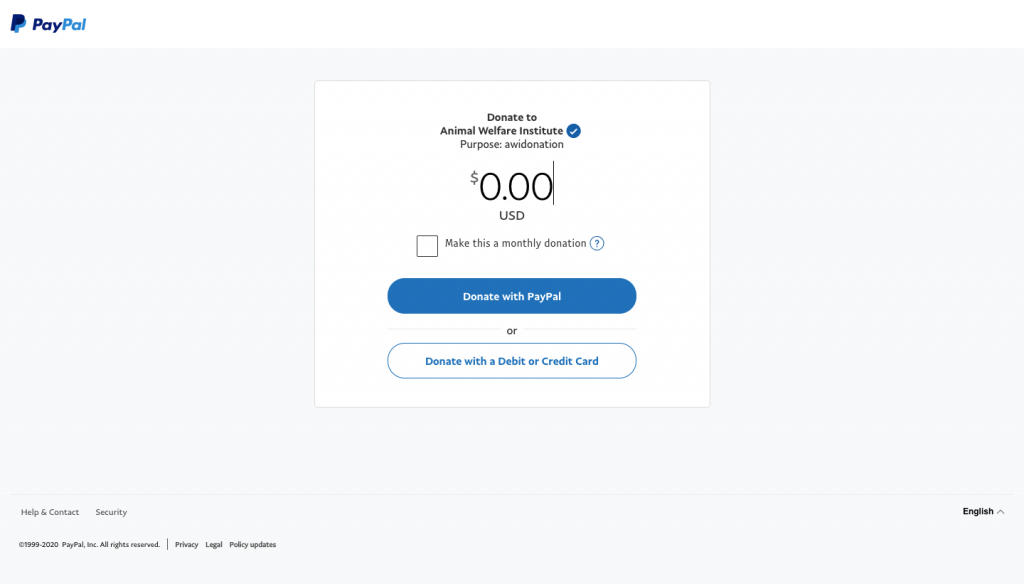Open the English language selector

[x=976, y=511]
